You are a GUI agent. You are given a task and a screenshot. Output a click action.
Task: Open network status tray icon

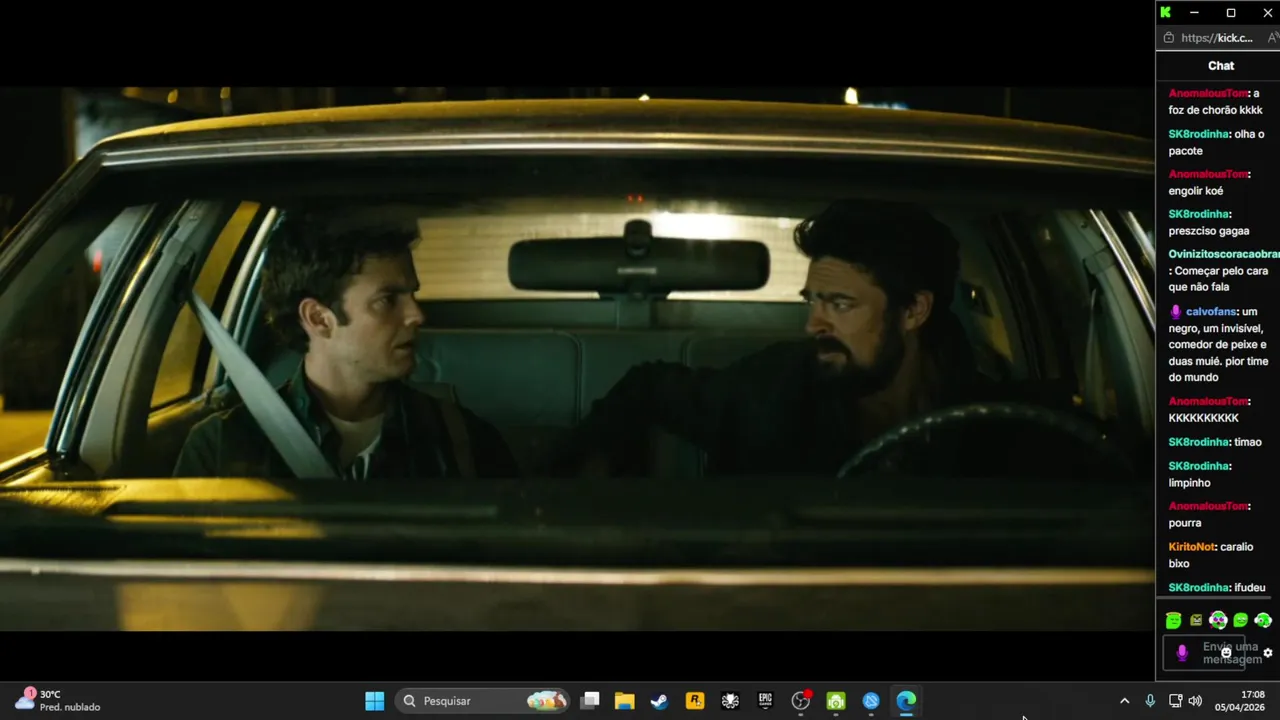tap(1175, 701)
